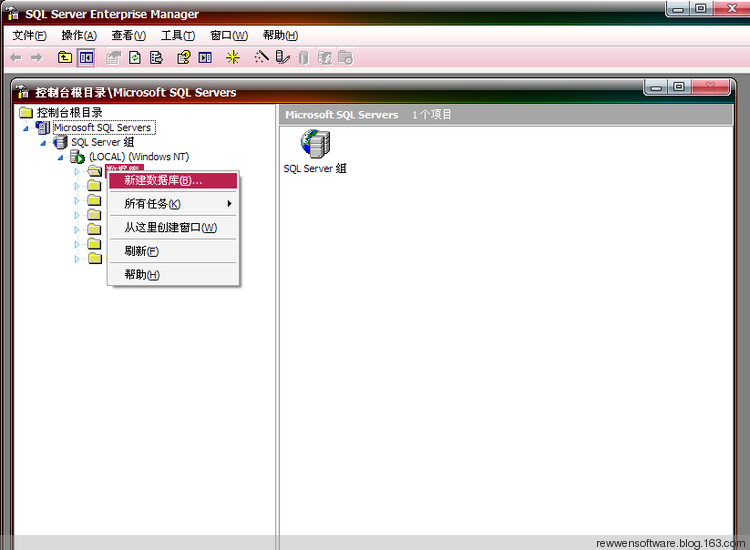Image resolution: width=750 pixels, height=550 pixels.
Task: Minimize the inner console window
Action: tap(656, 87)
